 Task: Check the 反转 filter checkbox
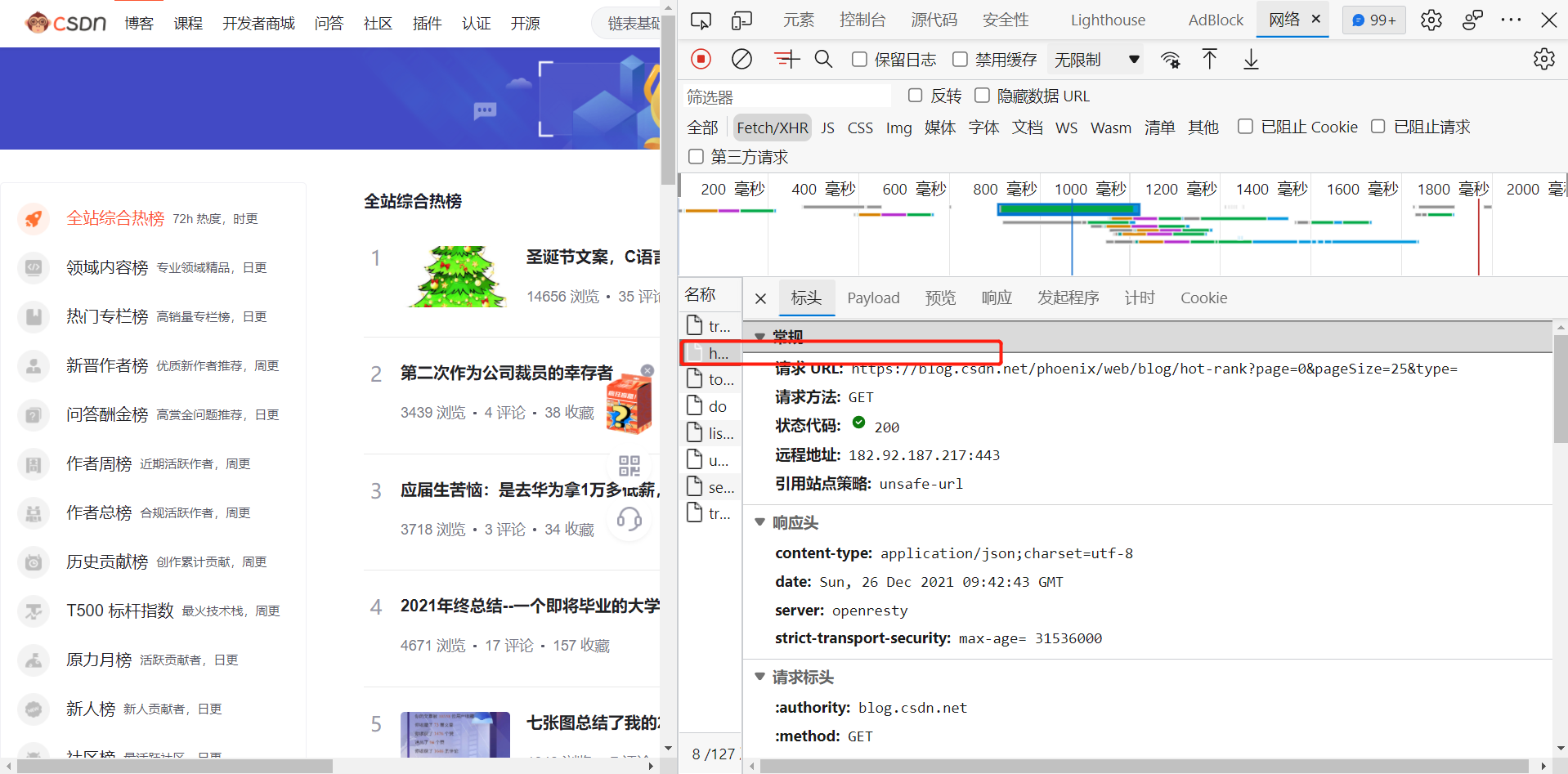[x=915, y=96]
